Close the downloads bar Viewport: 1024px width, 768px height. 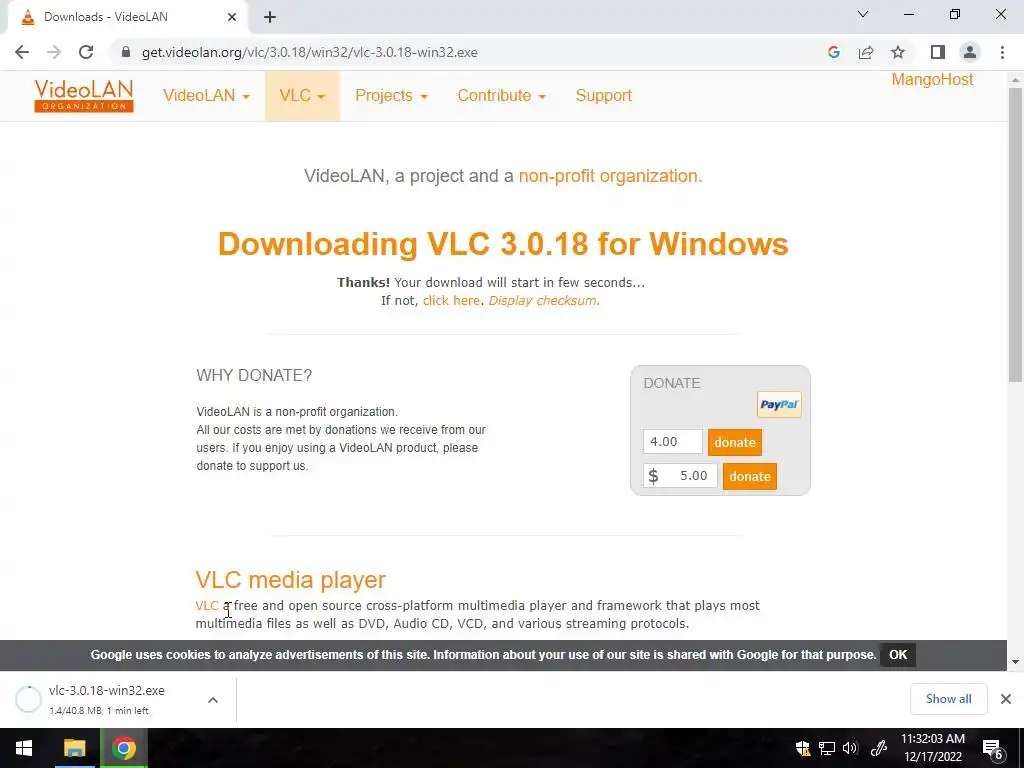click(1006, 699)
